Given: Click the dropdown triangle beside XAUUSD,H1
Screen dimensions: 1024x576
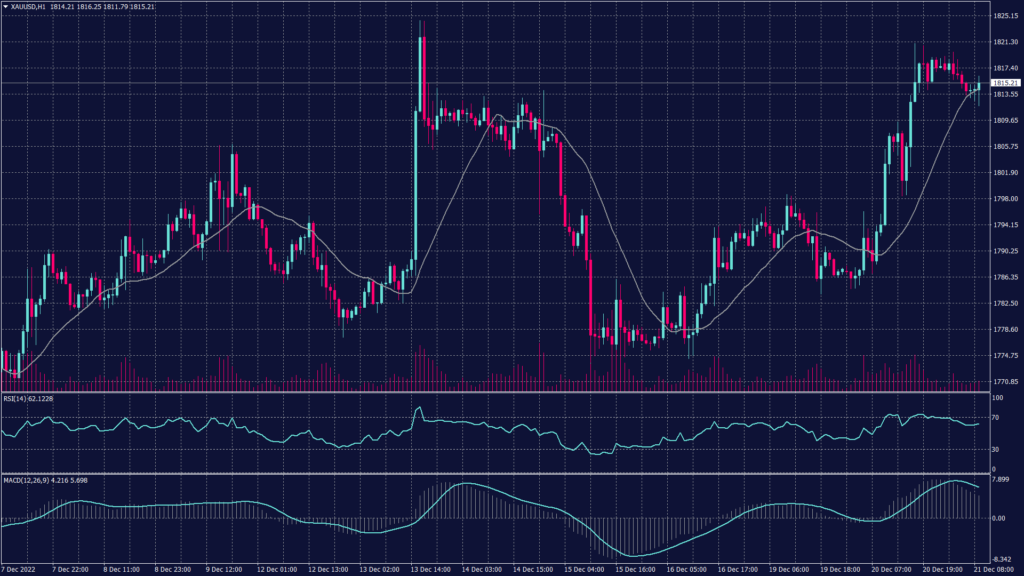Looking at the screenshot, I should pyautogui.click(x=5, y=7).
